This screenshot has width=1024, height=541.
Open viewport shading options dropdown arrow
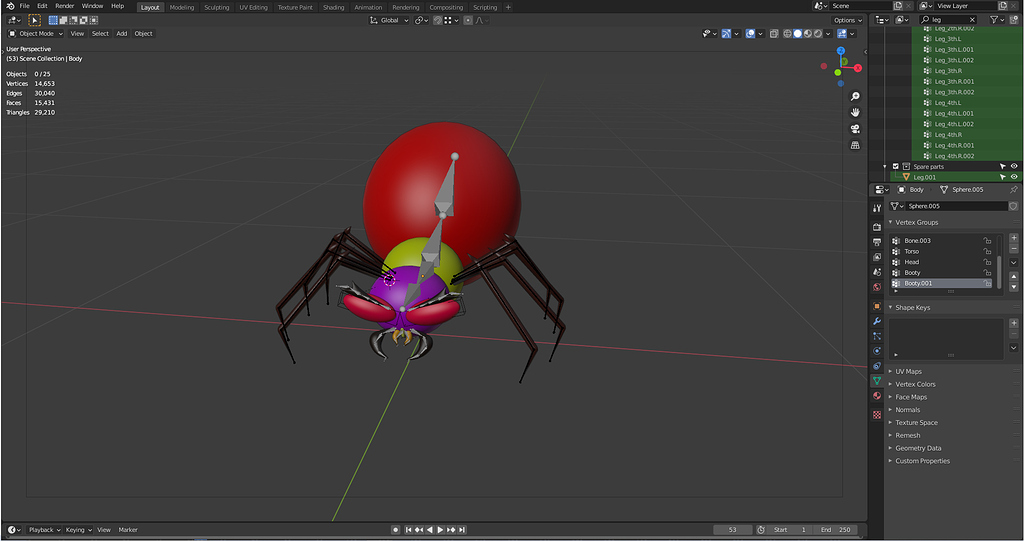[828, 33]
